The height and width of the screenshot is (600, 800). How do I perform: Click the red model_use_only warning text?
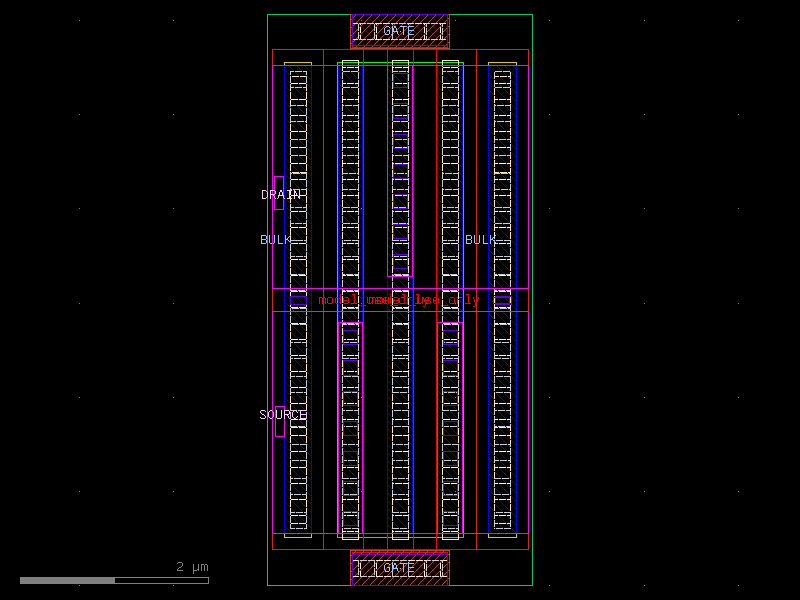coord(397,297)
